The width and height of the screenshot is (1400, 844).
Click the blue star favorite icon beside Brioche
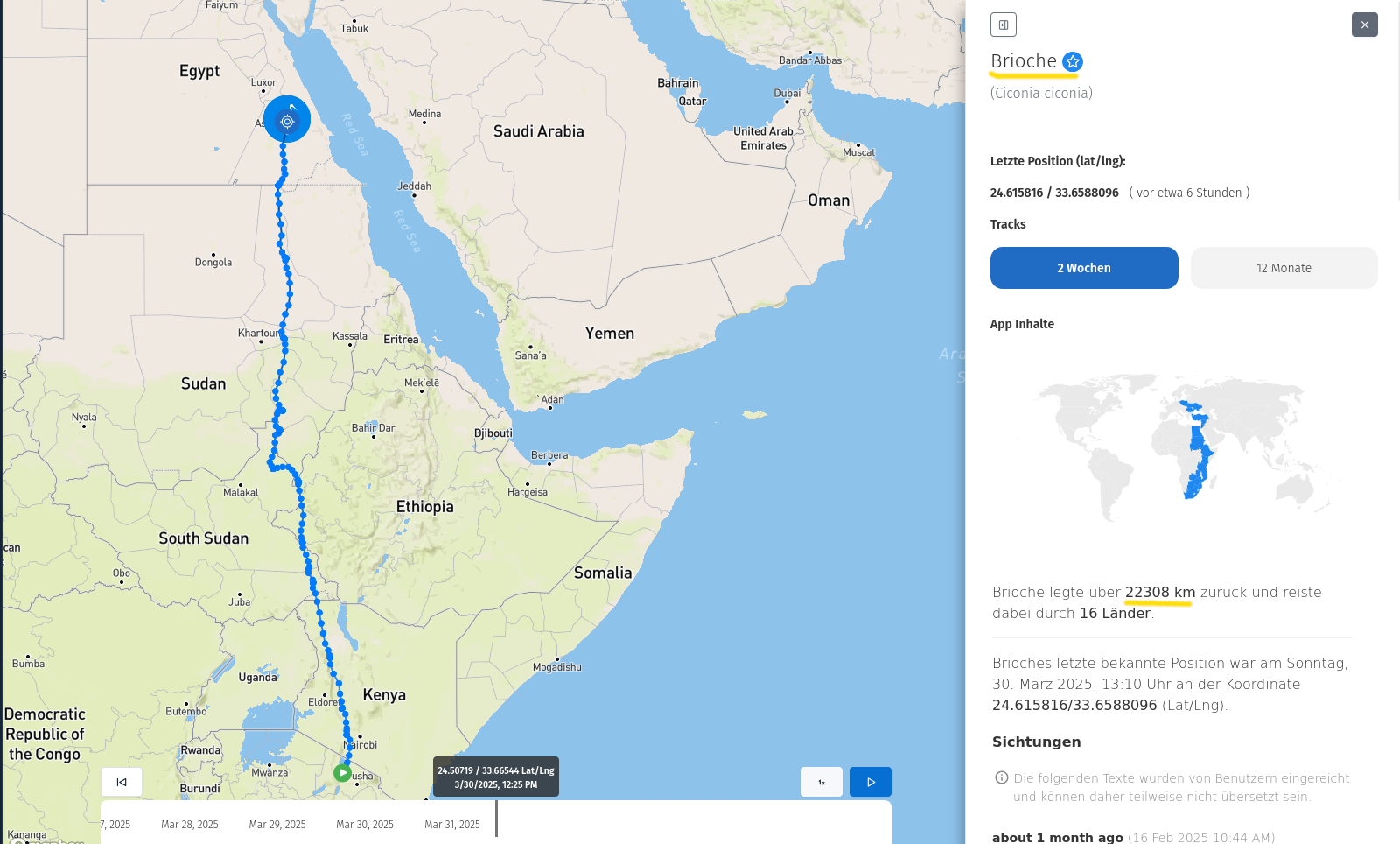click(1073, 62)
